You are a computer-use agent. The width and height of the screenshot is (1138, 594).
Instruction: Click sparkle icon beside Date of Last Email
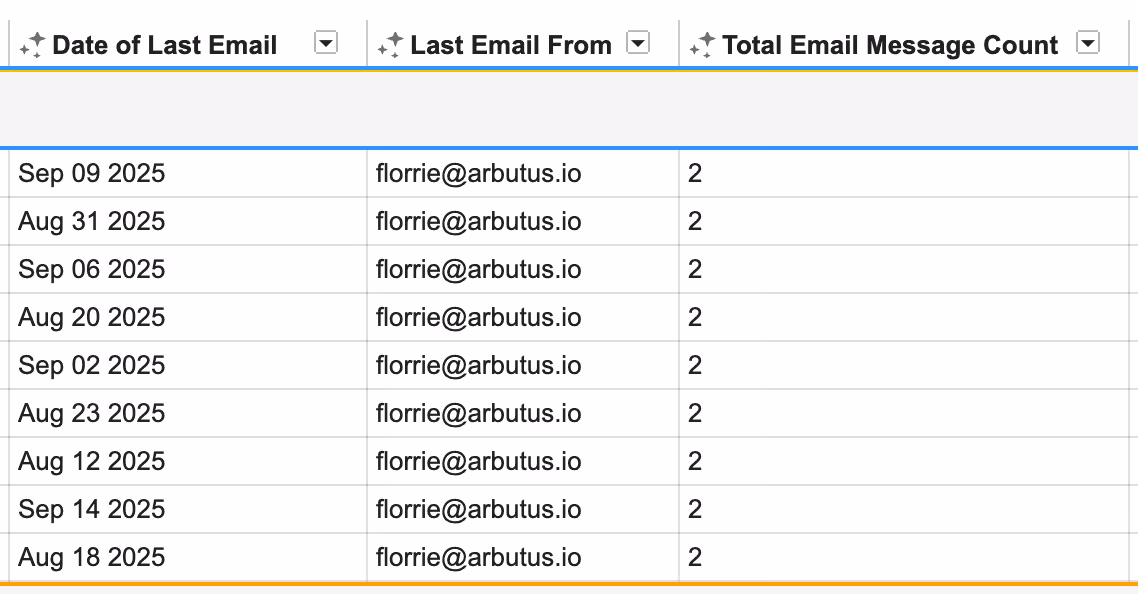pos(33,46)
